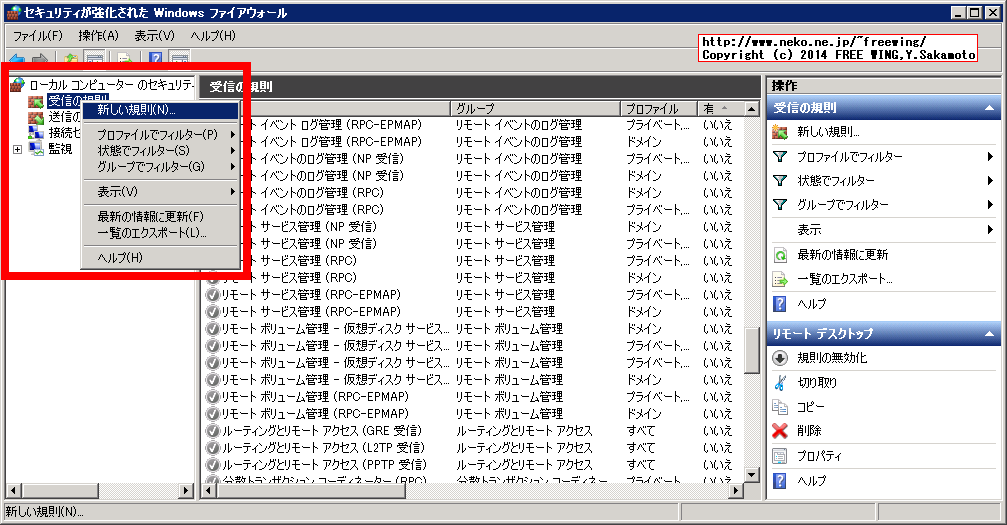This screenshot has height=525, width=1007.
Task: Open グループでフィルター(G) submenu arrow in context menu
Action: (232, 166)
